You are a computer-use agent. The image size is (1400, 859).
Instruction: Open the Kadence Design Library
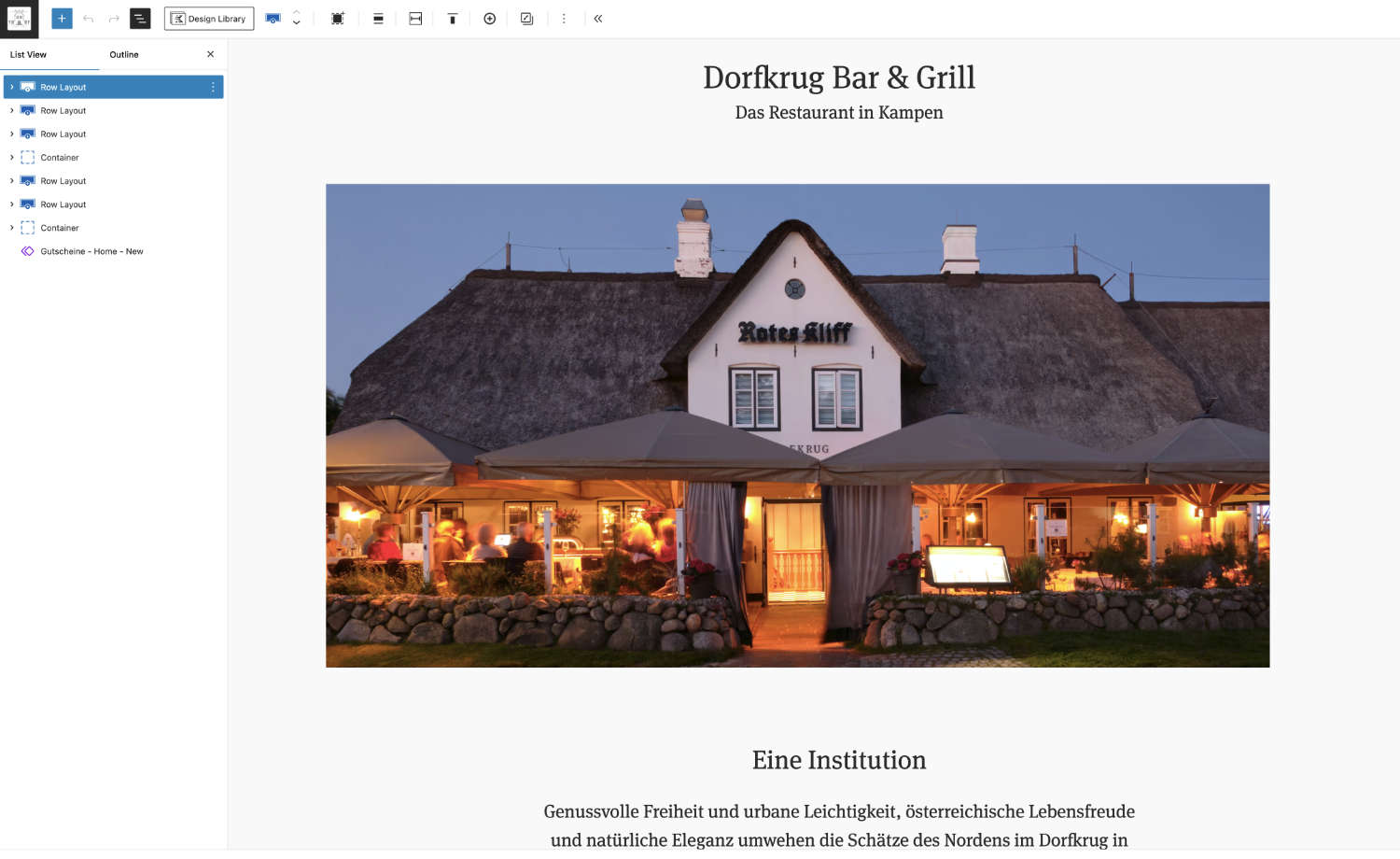coord(209,19)
